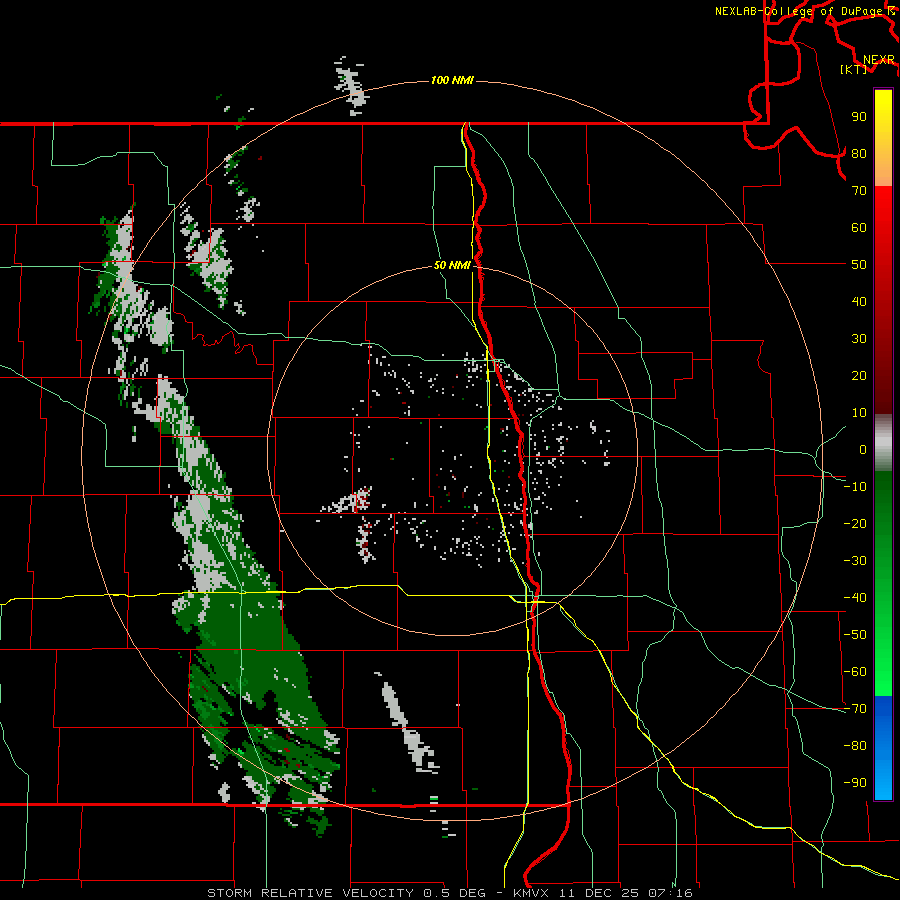Click the positive 90 scale label

[859, 117]
